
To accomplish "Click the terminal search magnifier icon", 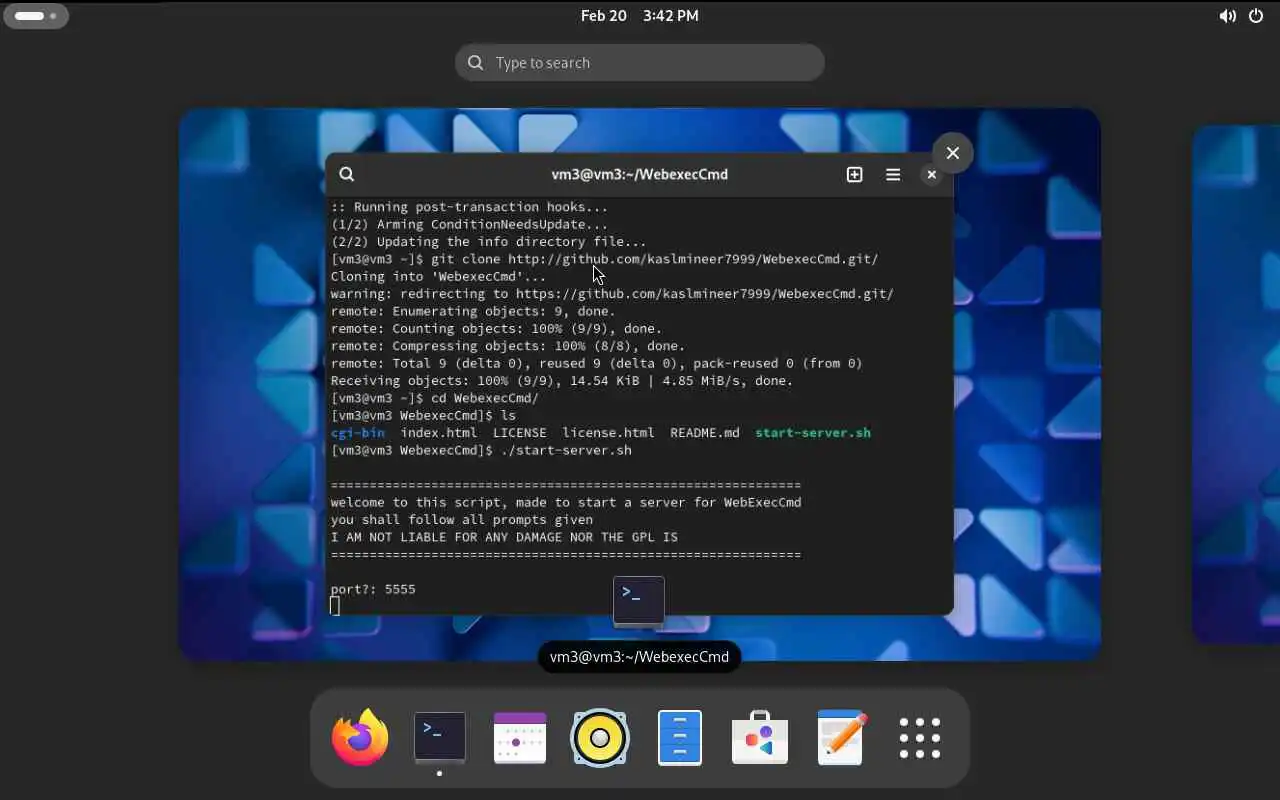I will point(347,174).
